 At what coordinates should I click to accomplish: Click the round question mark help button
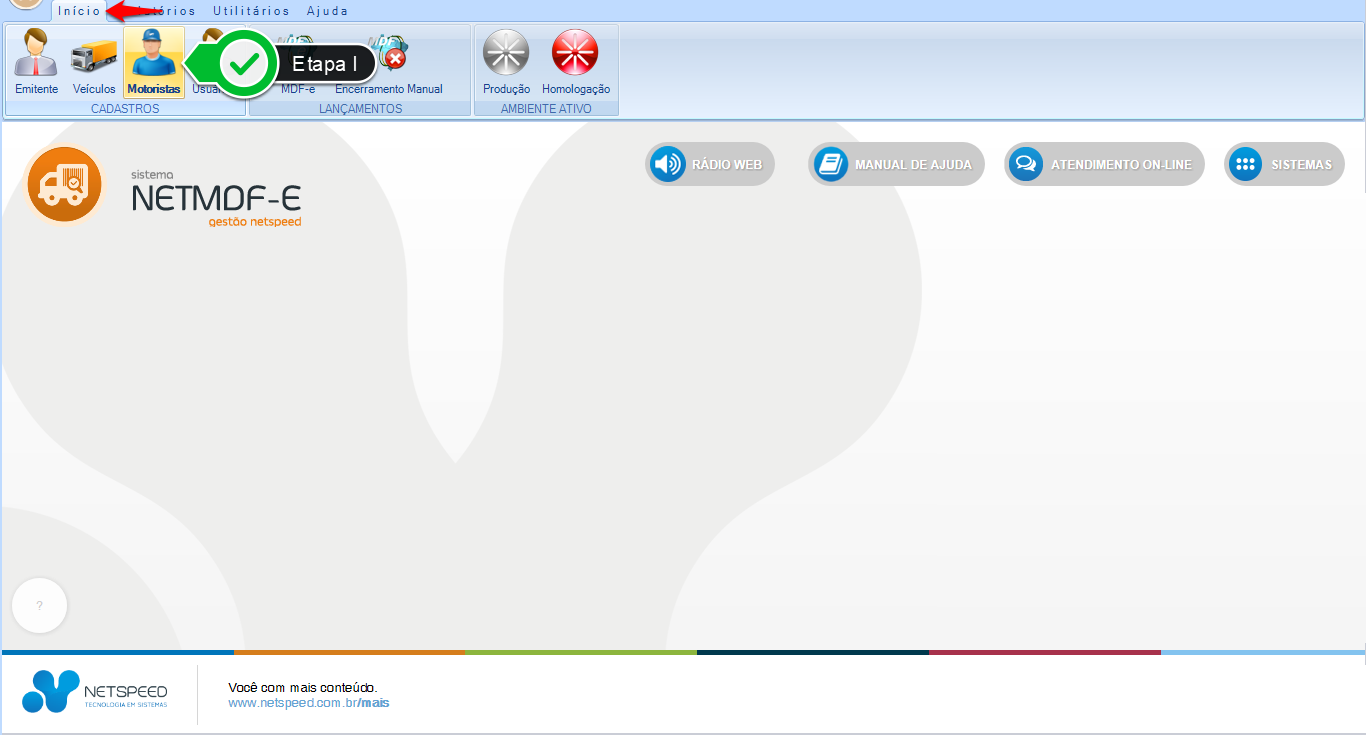40,606
